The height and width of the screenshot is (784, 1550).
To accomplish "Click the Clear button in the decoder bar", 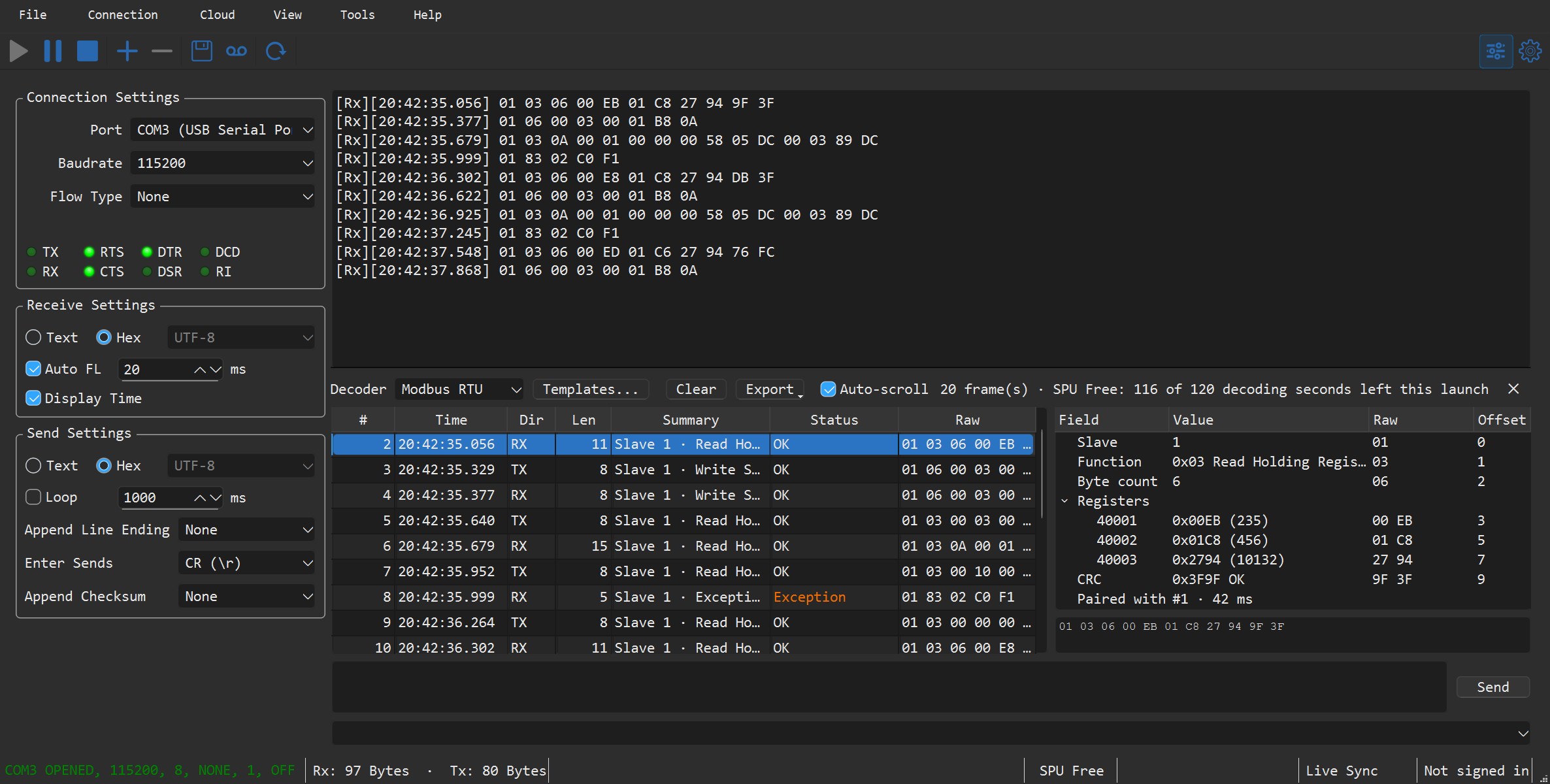I will (696, 389).
